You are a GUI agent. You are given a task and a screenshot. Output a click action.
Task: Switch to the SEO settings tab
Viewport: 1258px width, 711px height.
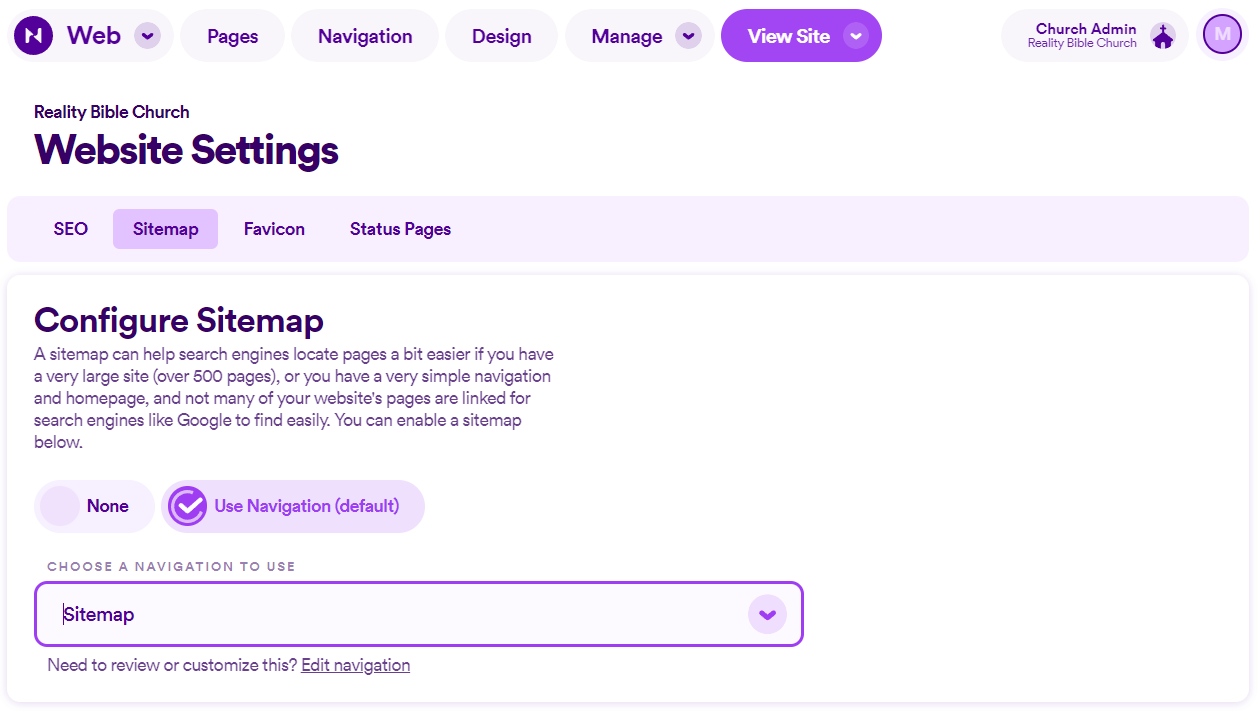[69, 228]
